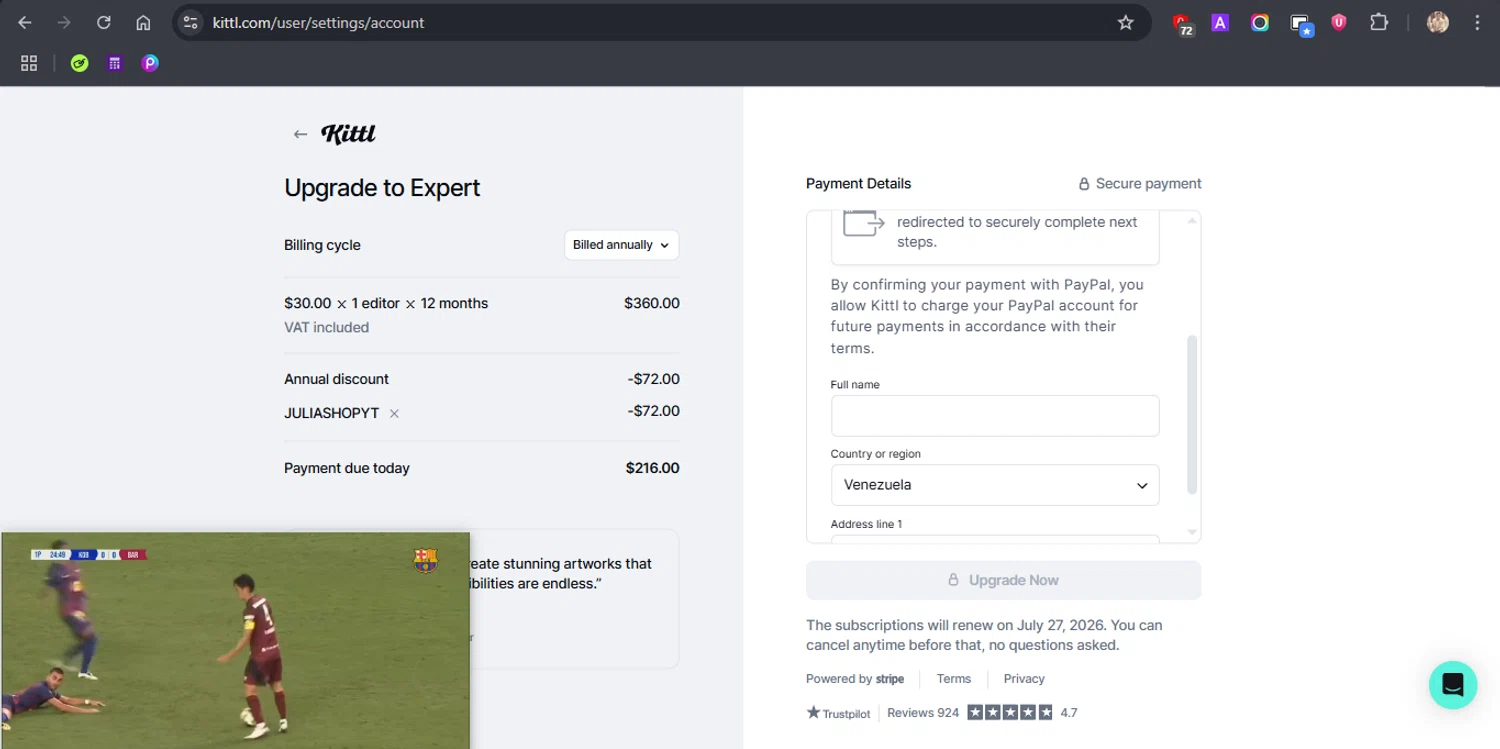Open the apps grid in bookmarks bar
Image resolution: width=1500 pixels, height=749 pixels.
point(29,63)
